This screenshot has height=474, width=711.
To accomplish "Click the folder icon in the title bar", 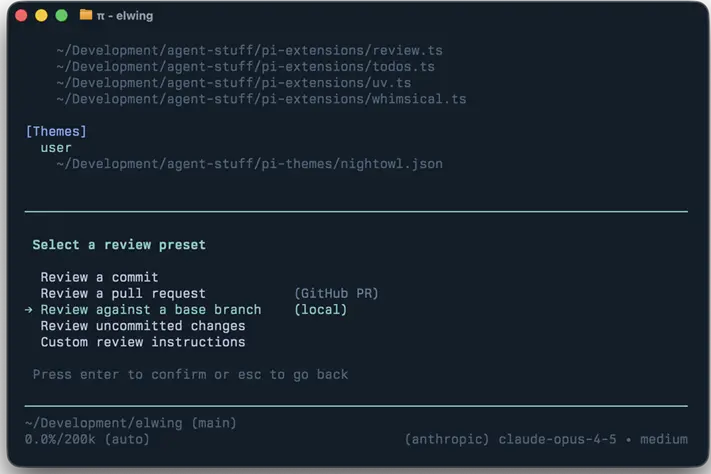I will pyautogui.click(x=86, y=16).
